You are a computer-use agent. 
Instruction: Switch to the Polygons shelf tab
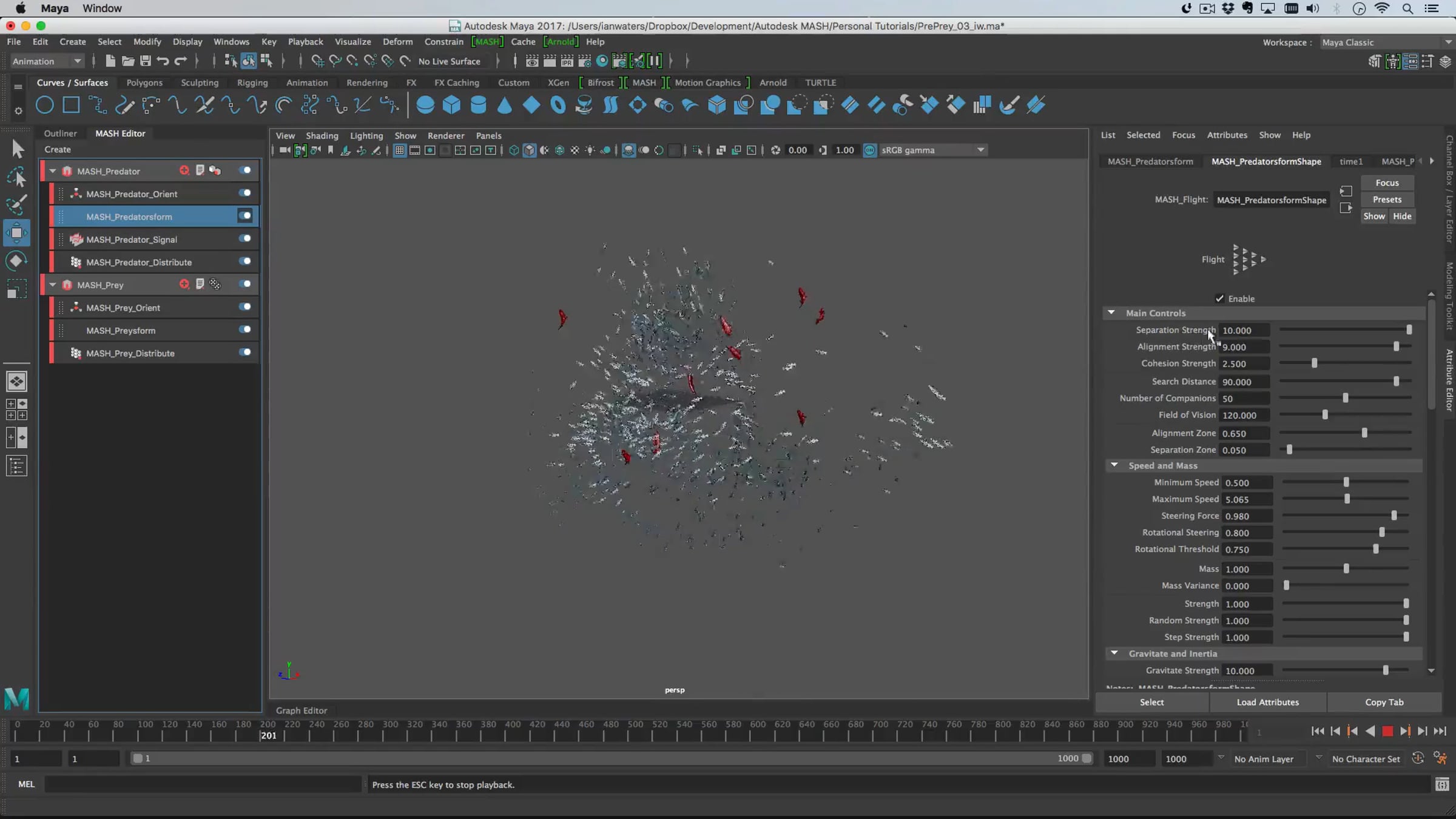(144, 83)
